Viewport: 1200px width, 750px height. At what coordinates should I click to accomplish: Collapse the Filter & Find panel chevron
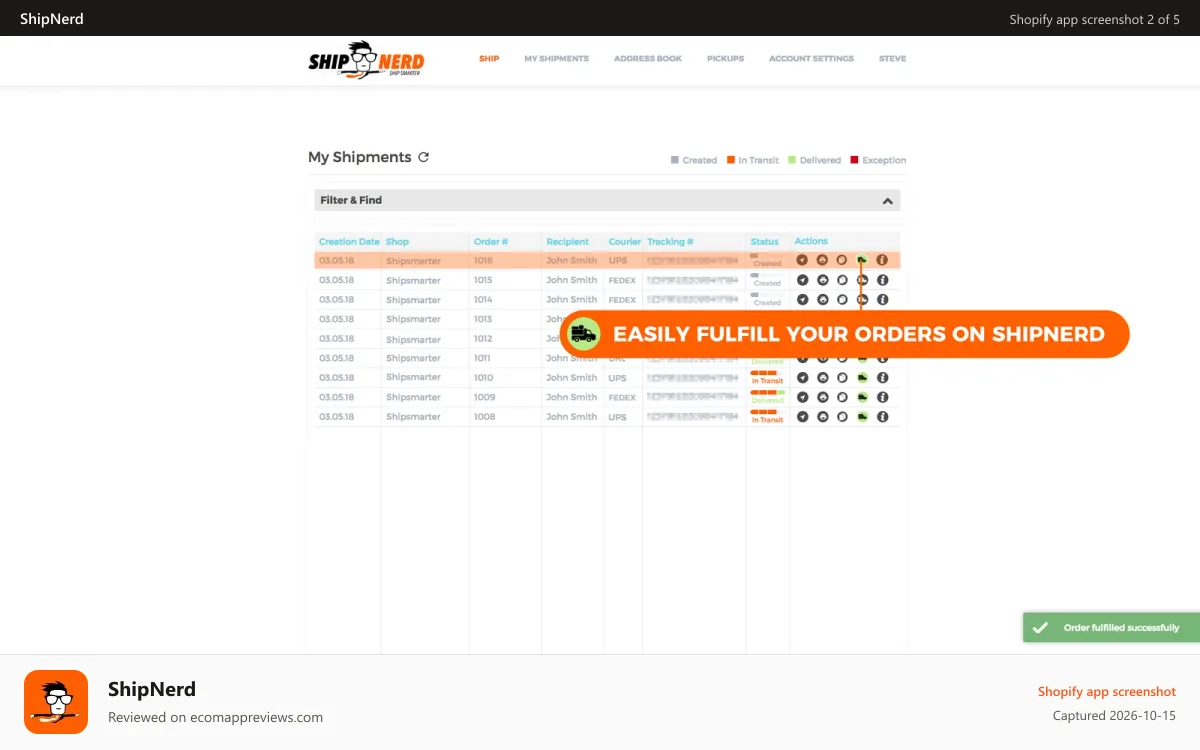tap(887, 201)
